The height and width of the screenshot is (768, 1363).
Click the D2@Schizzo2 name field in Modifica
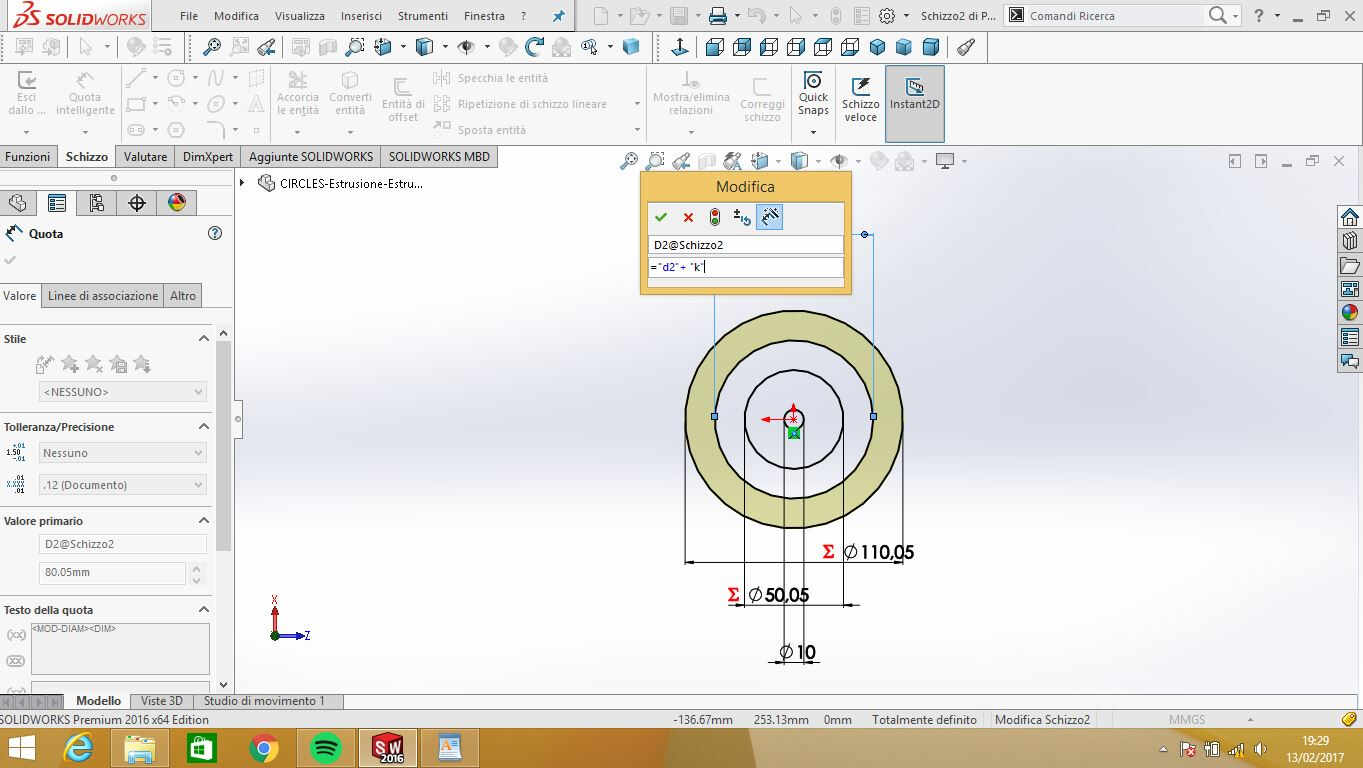point(745,245)
